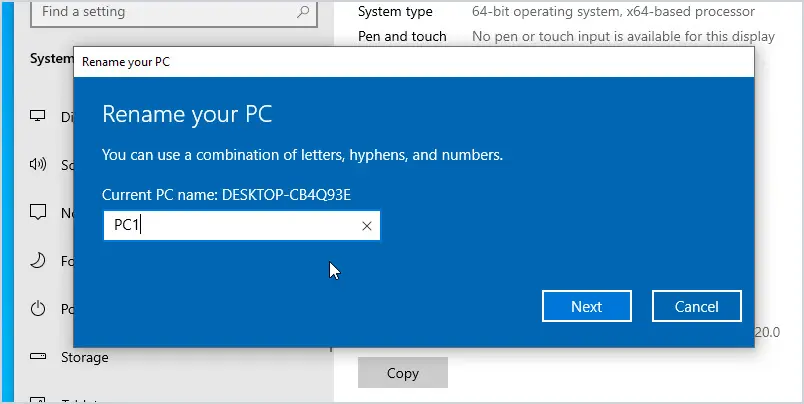The height and width of the screenshot is (404, 804).
Task: Select the Power button icon in sidebar
Action: (x=37, y=309)
